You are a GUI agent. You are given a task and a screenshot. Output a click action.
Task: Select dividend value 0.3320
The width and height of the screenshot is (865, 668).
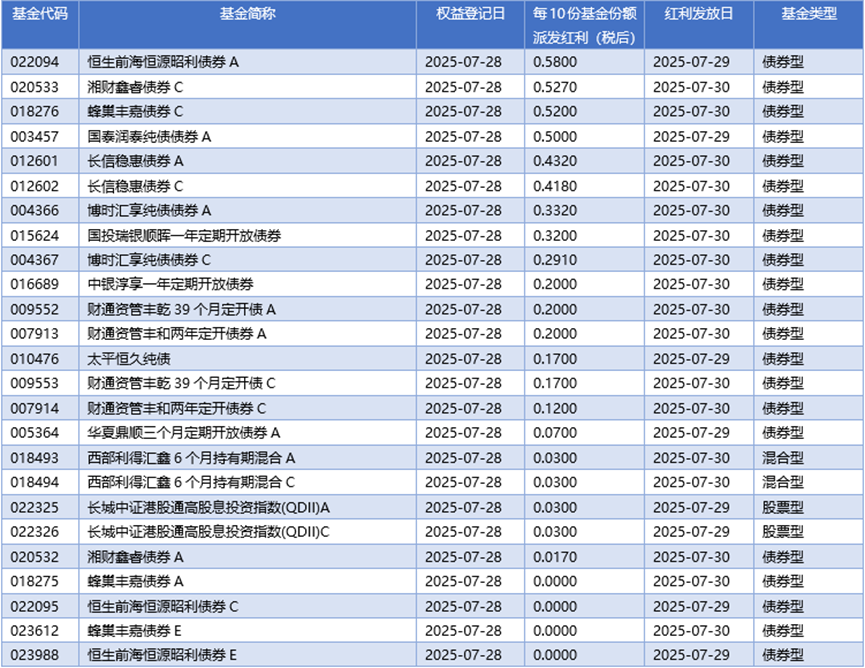point(555,211)
